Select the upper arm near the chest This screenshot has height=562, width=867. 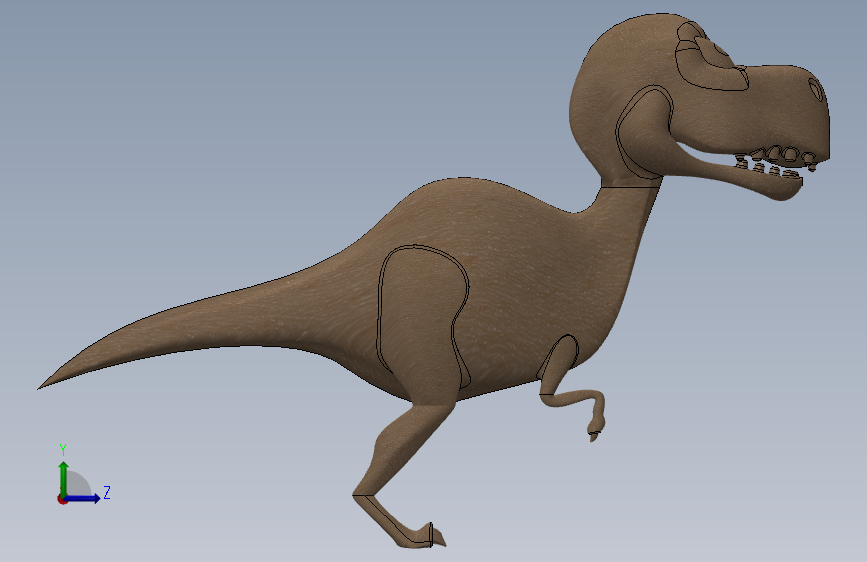click(560, 362)
